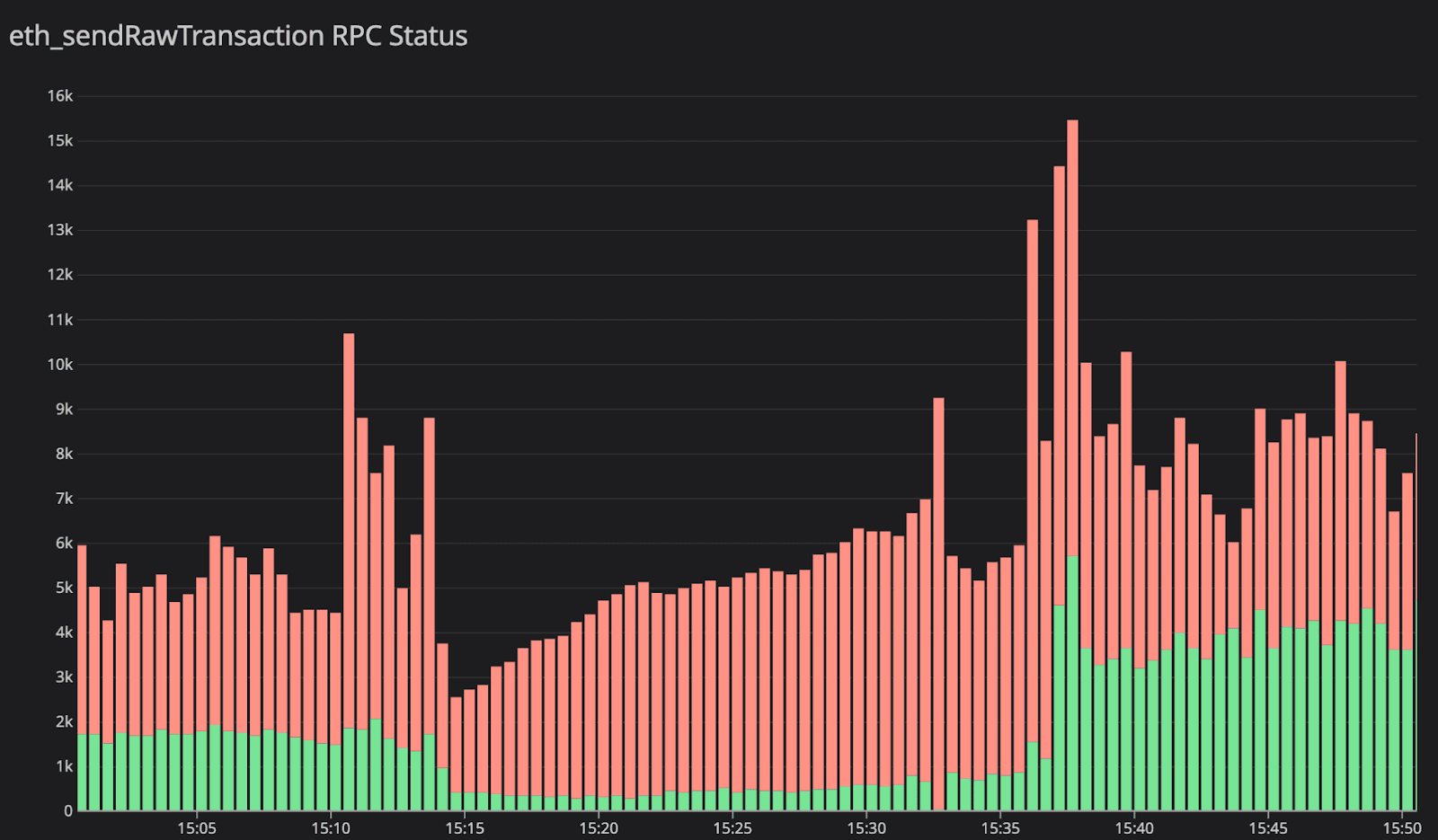
Task: Click the 12k y-axis label
Action: 60,275
